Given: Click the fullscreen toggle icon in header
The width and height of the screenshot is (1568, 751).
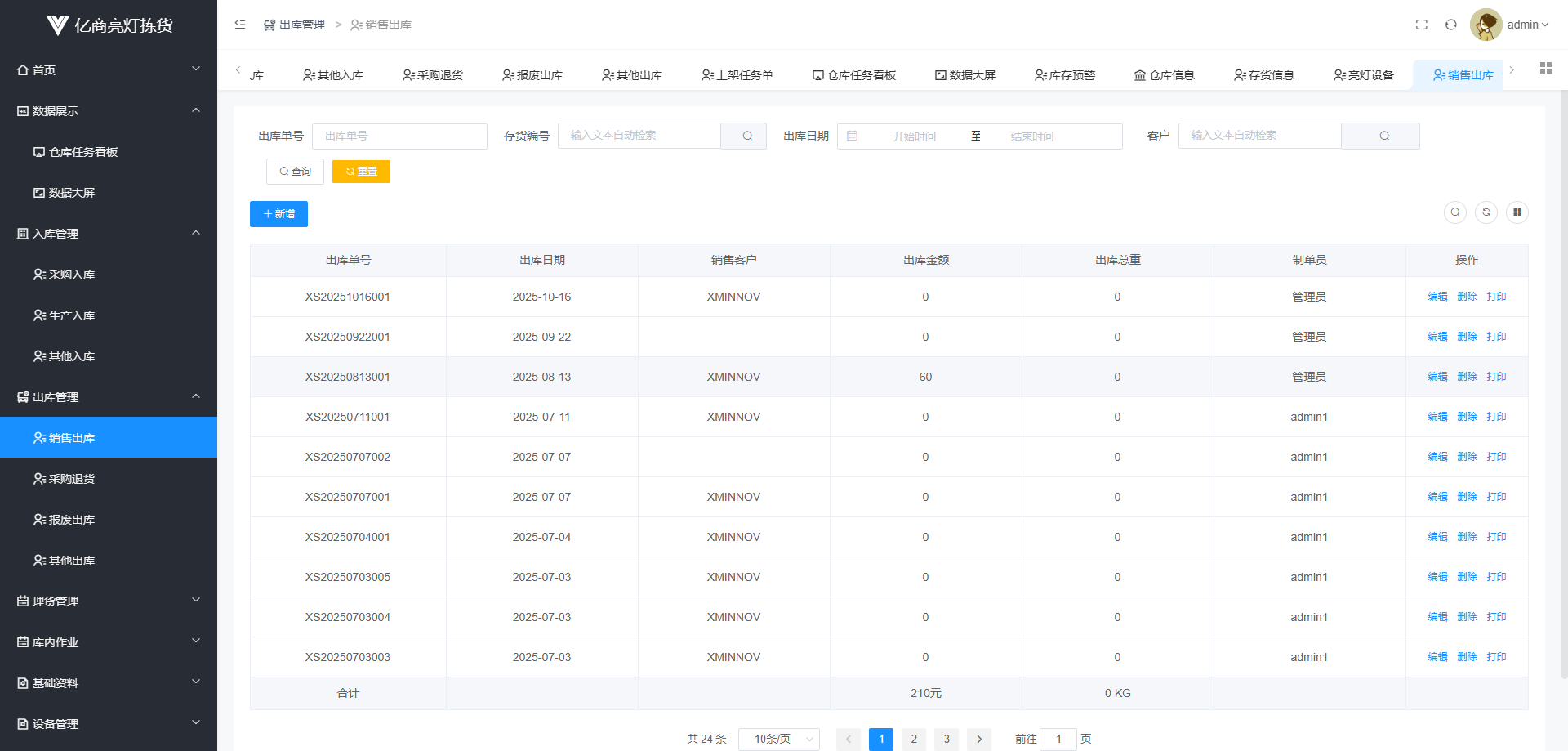Looking at the screenshot, I should click(1421, 25).
